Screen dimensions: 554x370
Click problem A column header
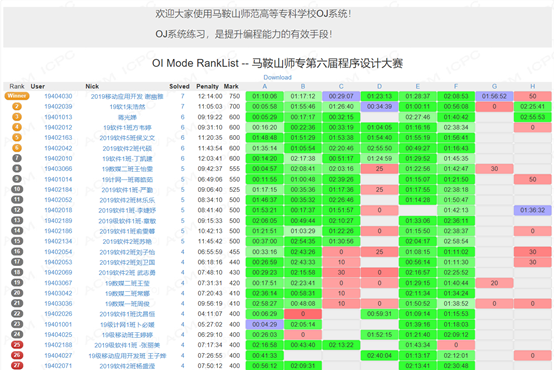[265, 86]
